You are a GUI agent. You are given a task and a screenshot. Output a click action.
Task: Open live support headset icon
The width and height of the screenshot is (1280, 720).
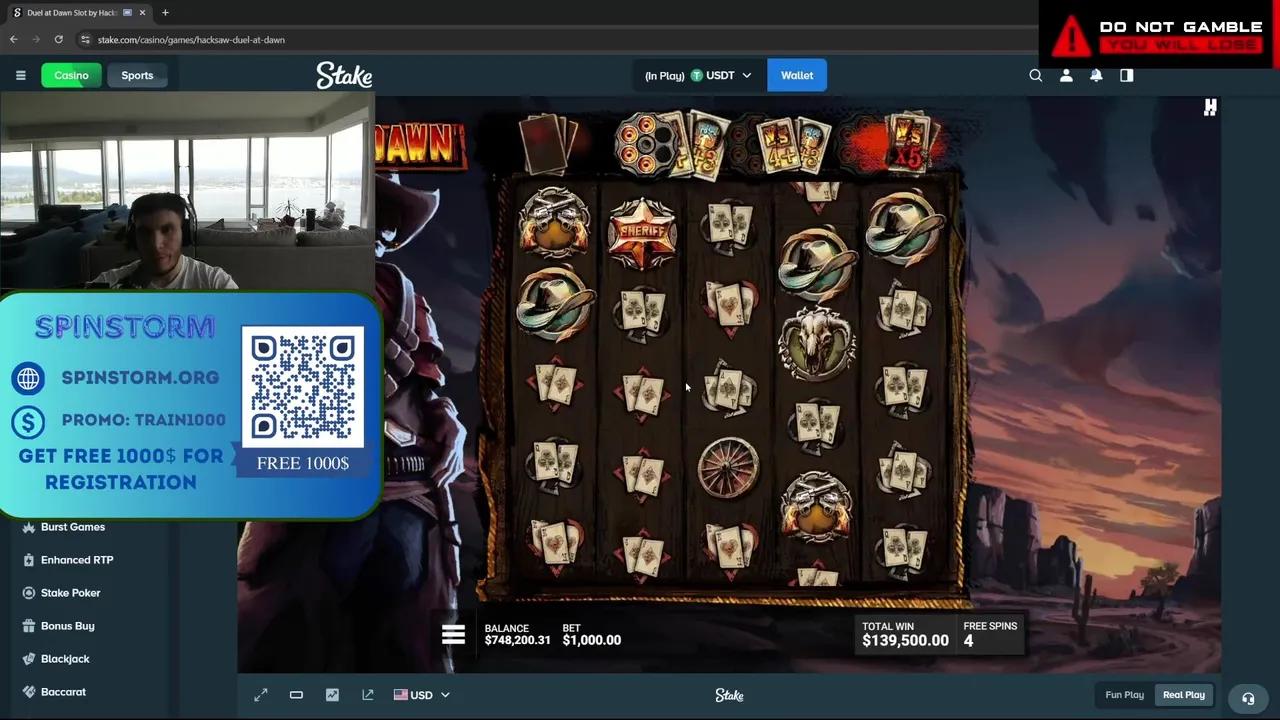1248,698
